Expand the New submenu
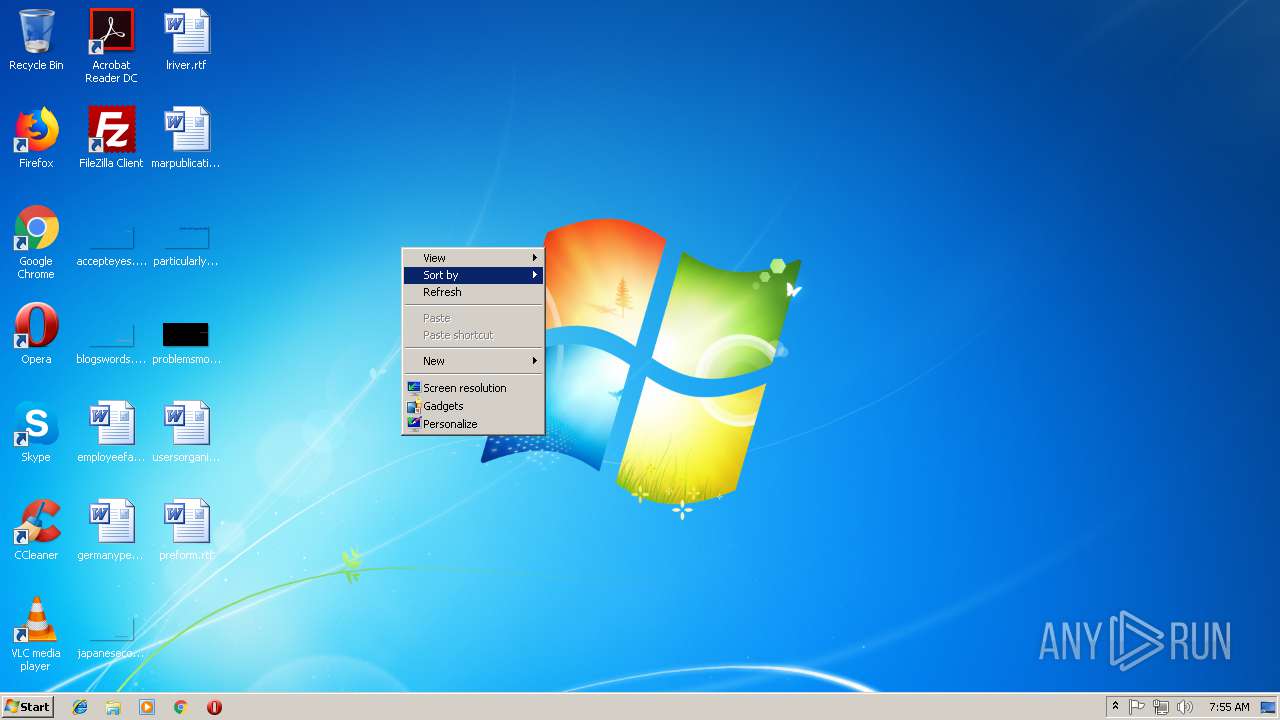 [x=473, y=361]
